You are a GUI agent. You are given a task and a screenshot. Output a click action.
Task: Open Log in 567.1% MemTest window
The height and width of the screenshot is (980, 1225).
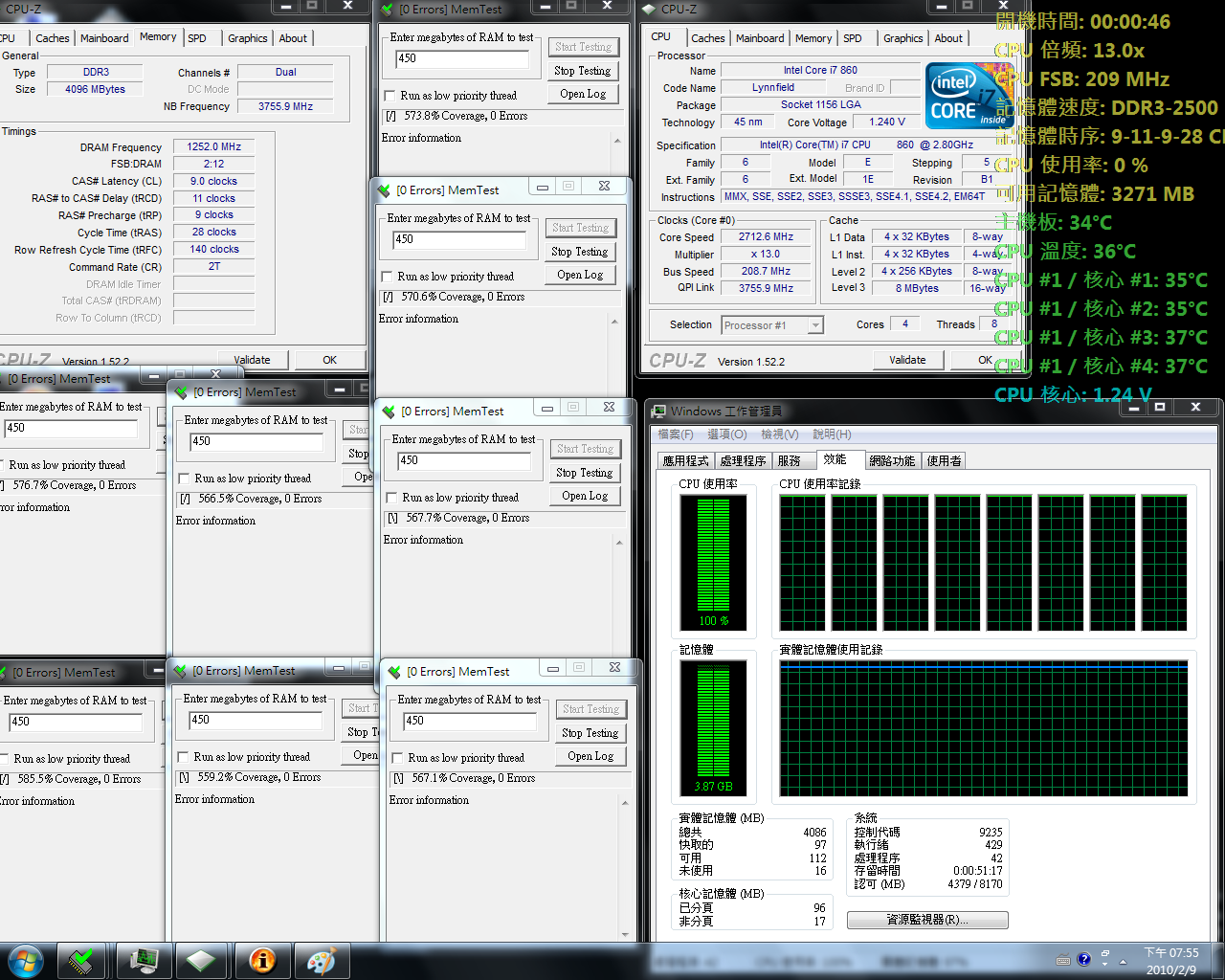590,756
